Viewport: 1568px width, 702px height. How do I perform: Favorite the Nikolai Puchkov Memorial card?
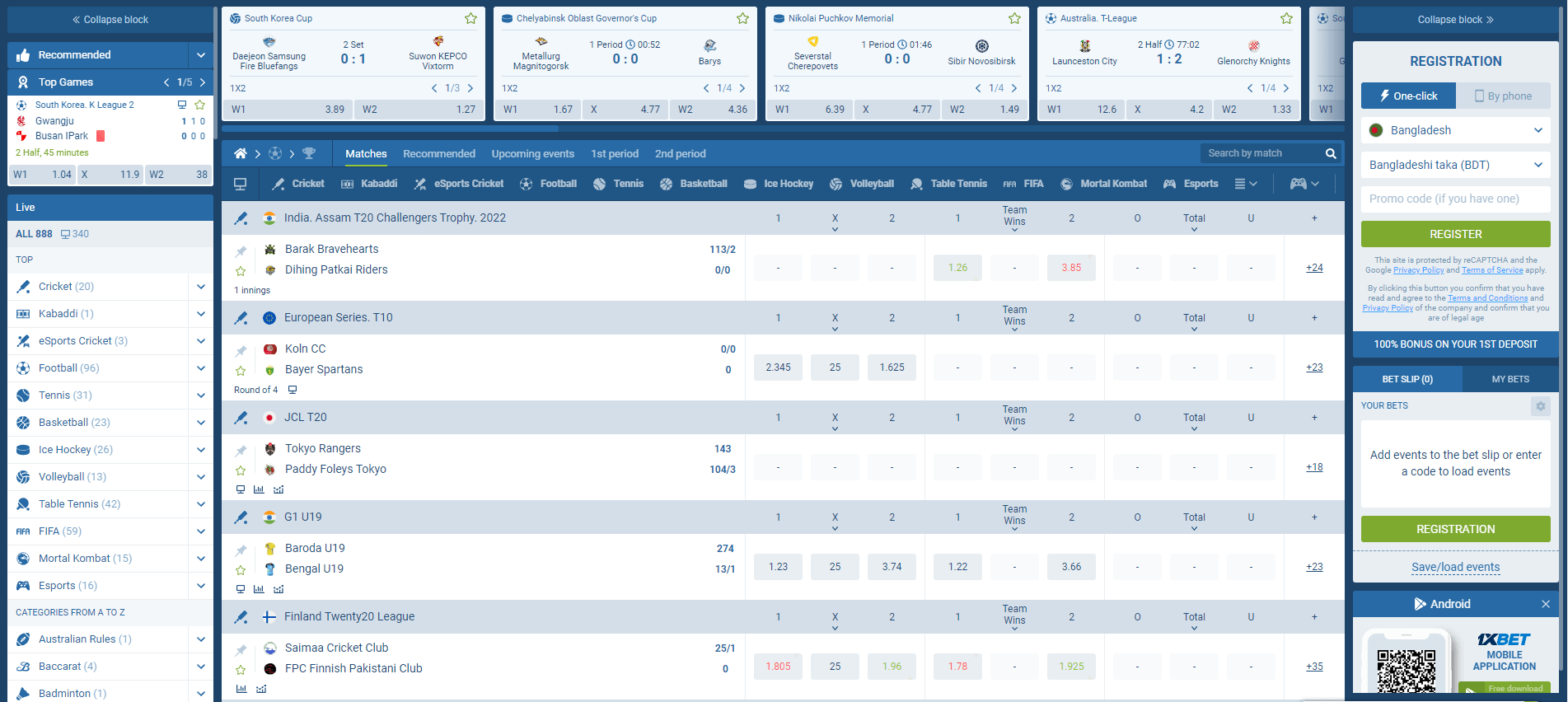coord(1014,18)
